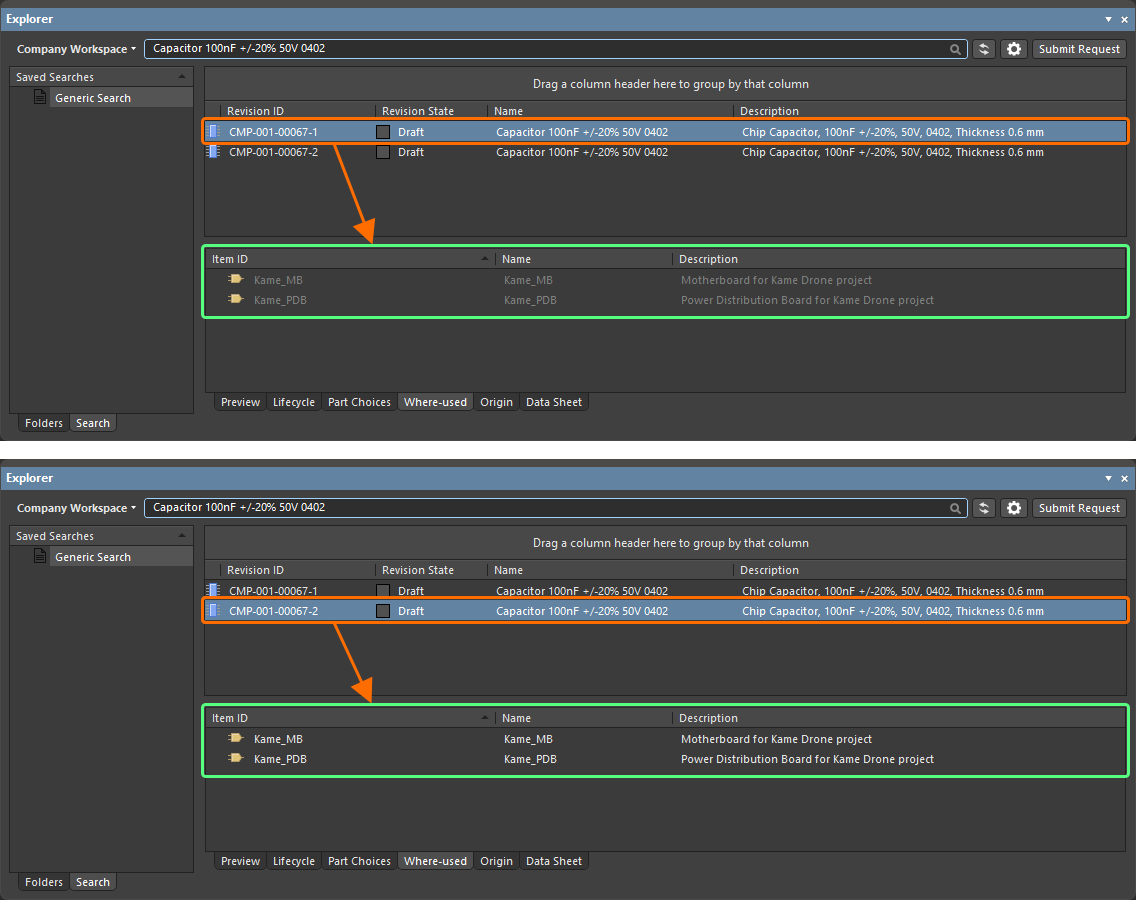The height and width of the screenshot is (900, 1136).
Task: Click component icon of highlighted CMP-001-00067-2 row
Action: pos(212,611)
